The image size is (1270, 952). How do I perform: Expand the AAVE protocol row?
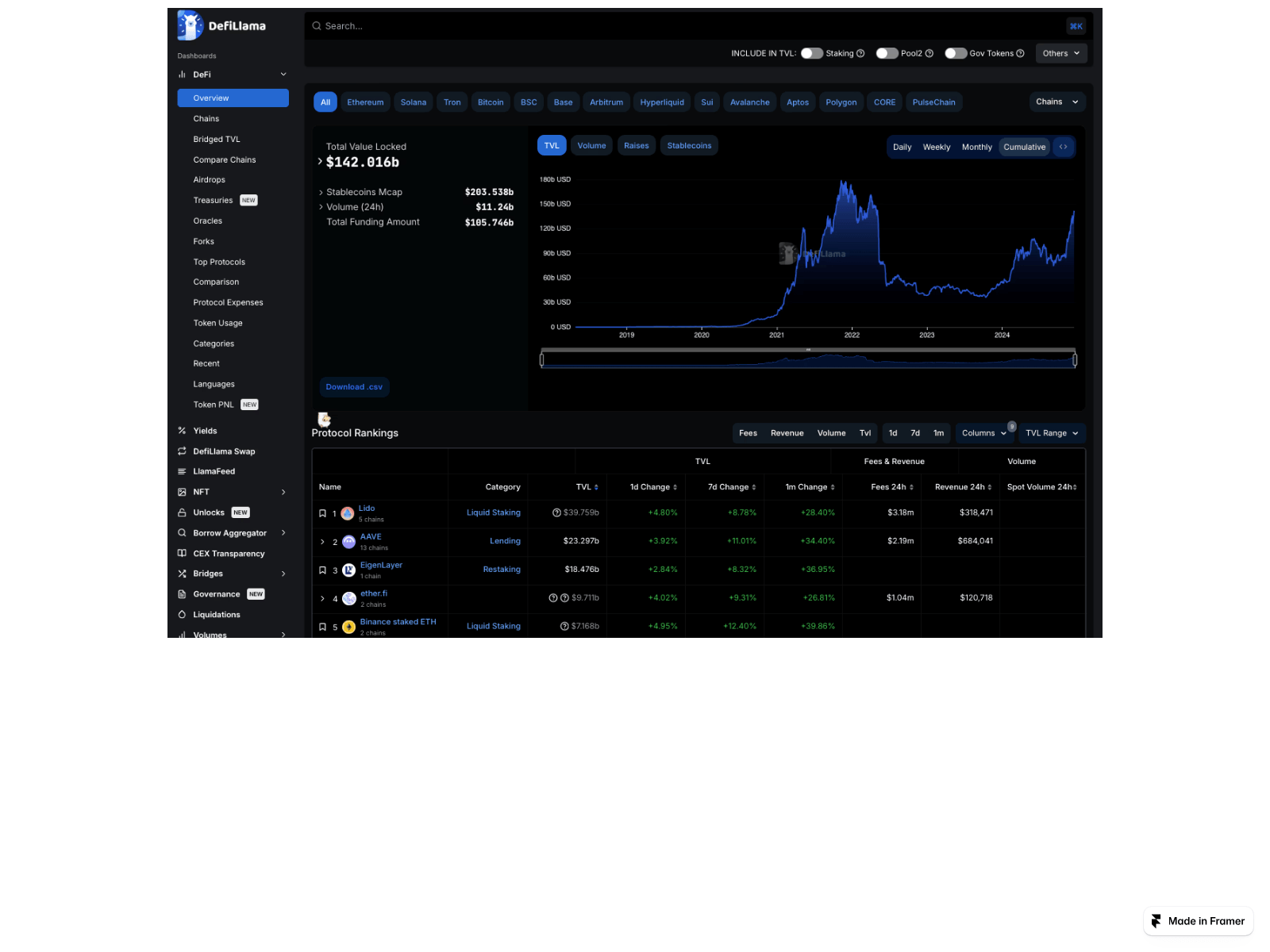[x=322, y=542]
